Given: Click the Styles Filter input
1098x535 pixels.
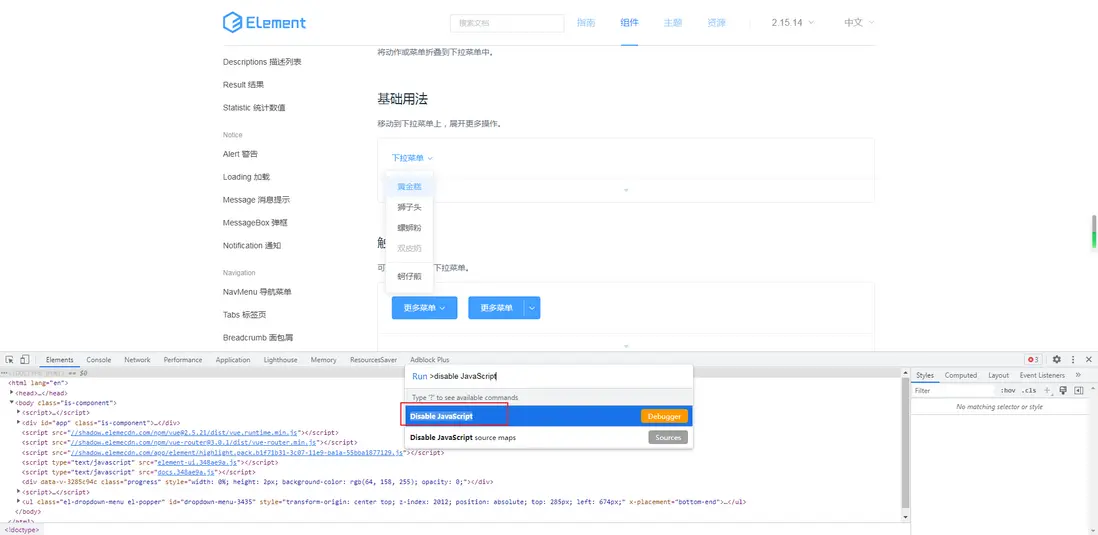Looking at the screenshot, I should tap(954, 391).
